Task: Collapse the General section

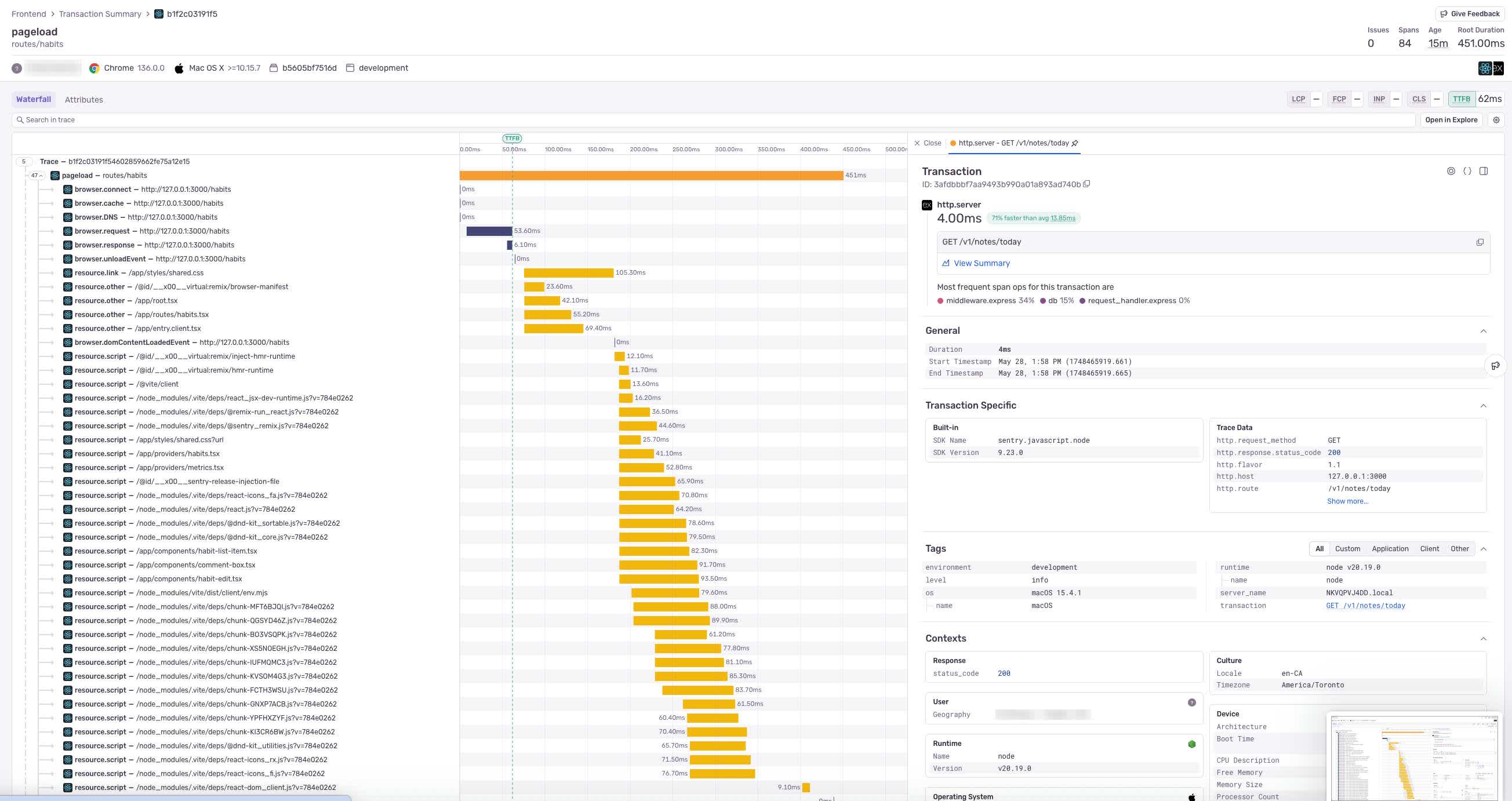Action: pos(1482,331)
